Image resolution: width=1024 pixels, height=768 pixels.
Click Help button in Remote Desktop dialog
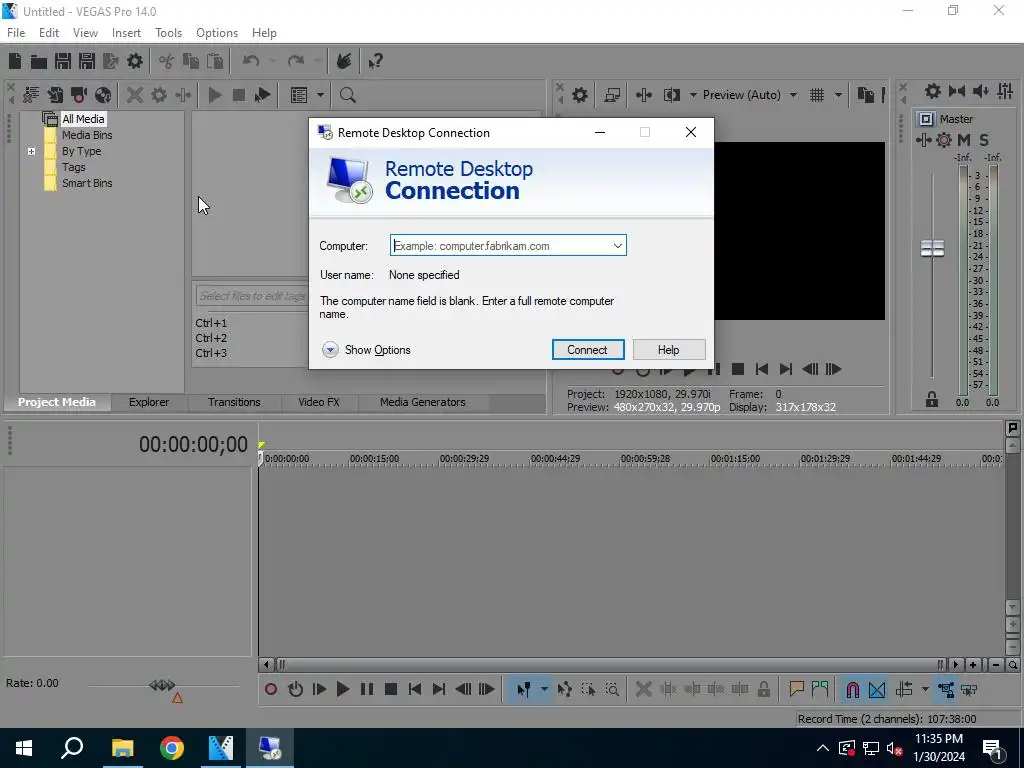tap(669, 350)
